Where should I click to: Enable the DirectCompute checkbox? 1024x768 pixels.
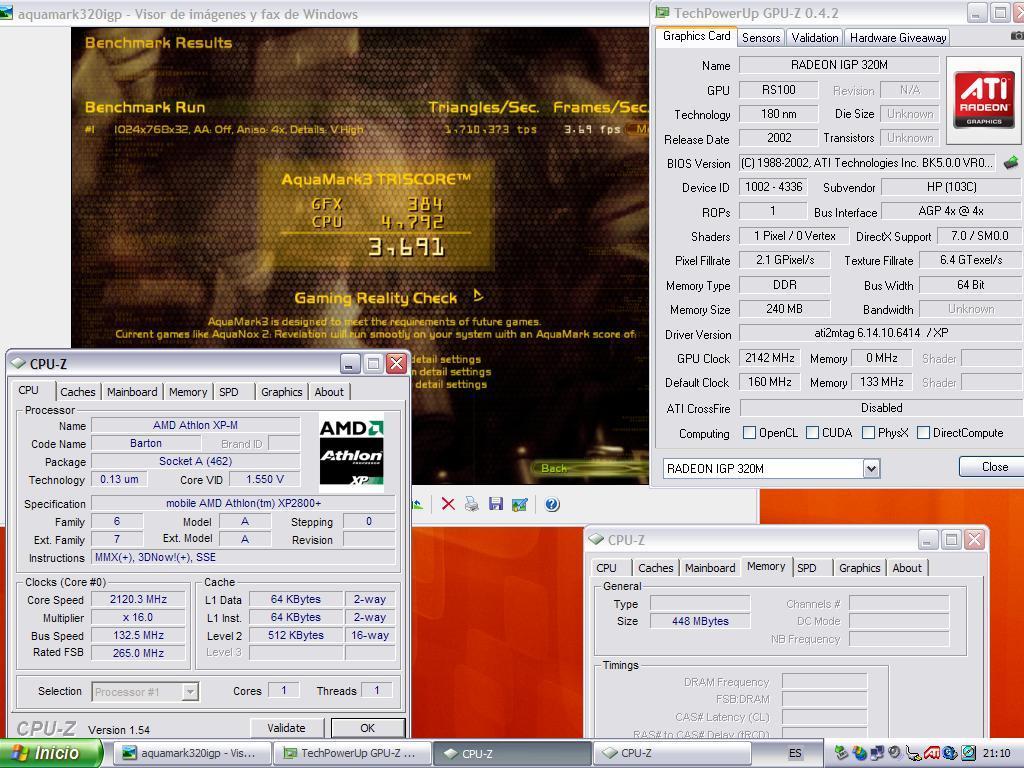[923, 432]
